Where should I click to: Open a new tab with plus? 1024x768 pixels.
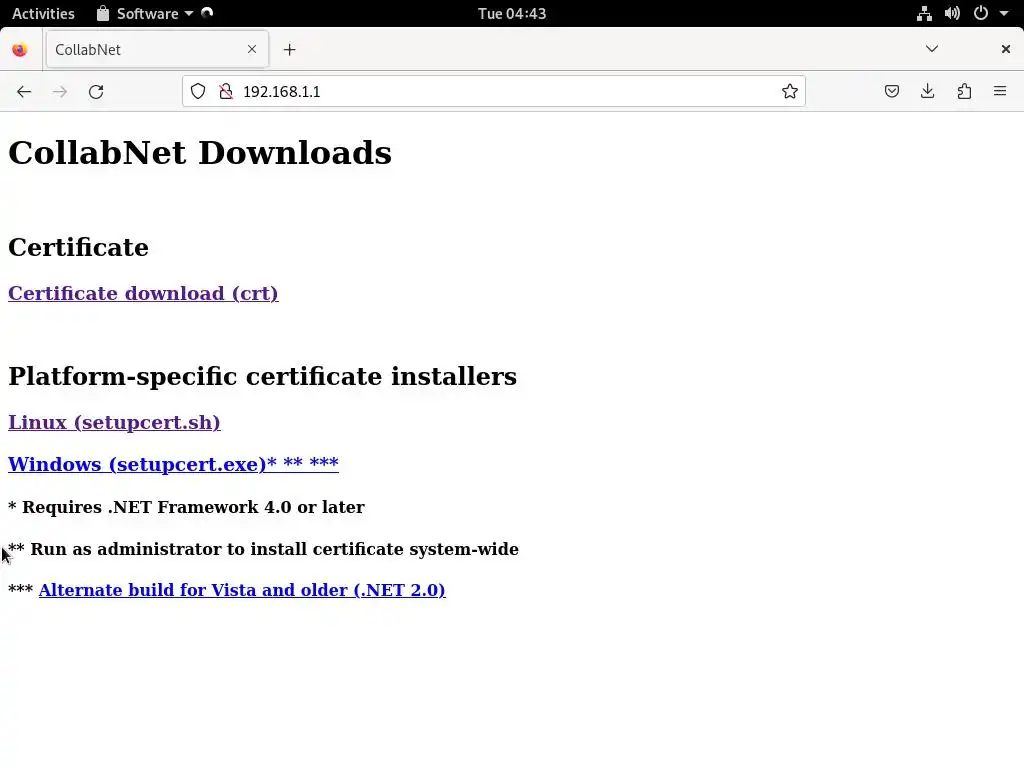289,50
